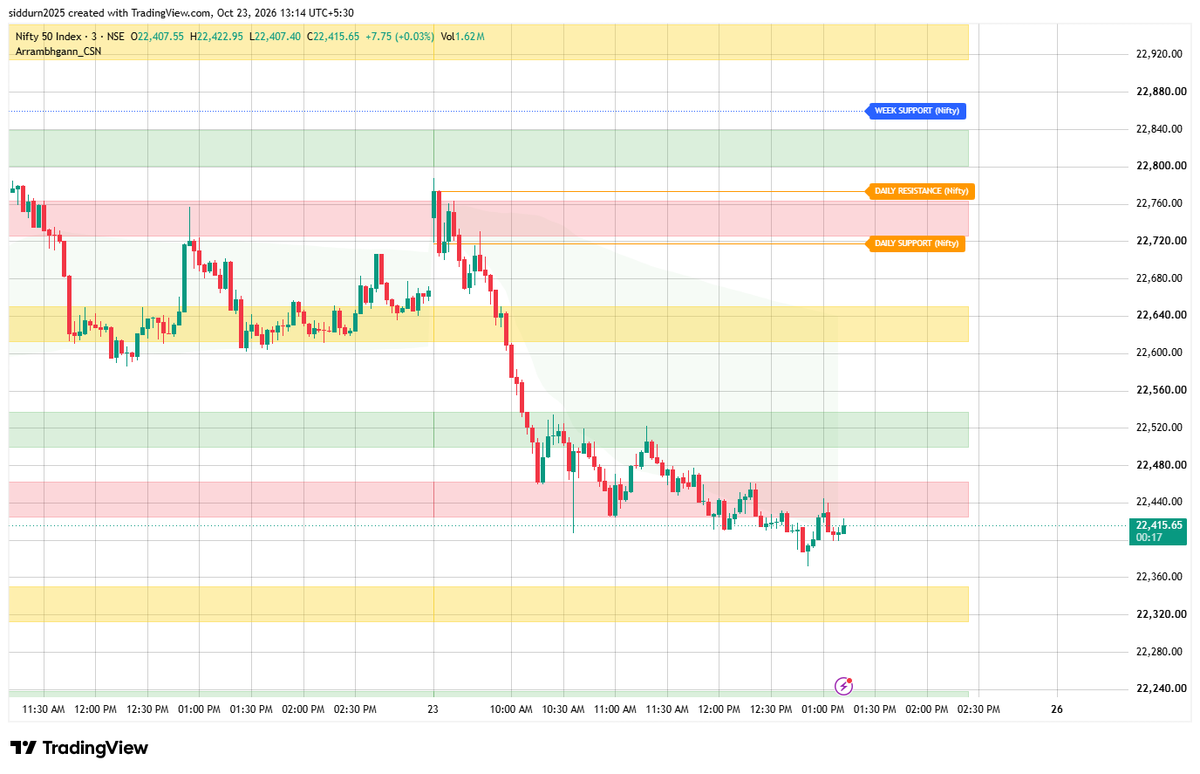Click the 22,640.00 price axis label
The height and width of the screenshot is (774, 1200).
pos(1161,316)
